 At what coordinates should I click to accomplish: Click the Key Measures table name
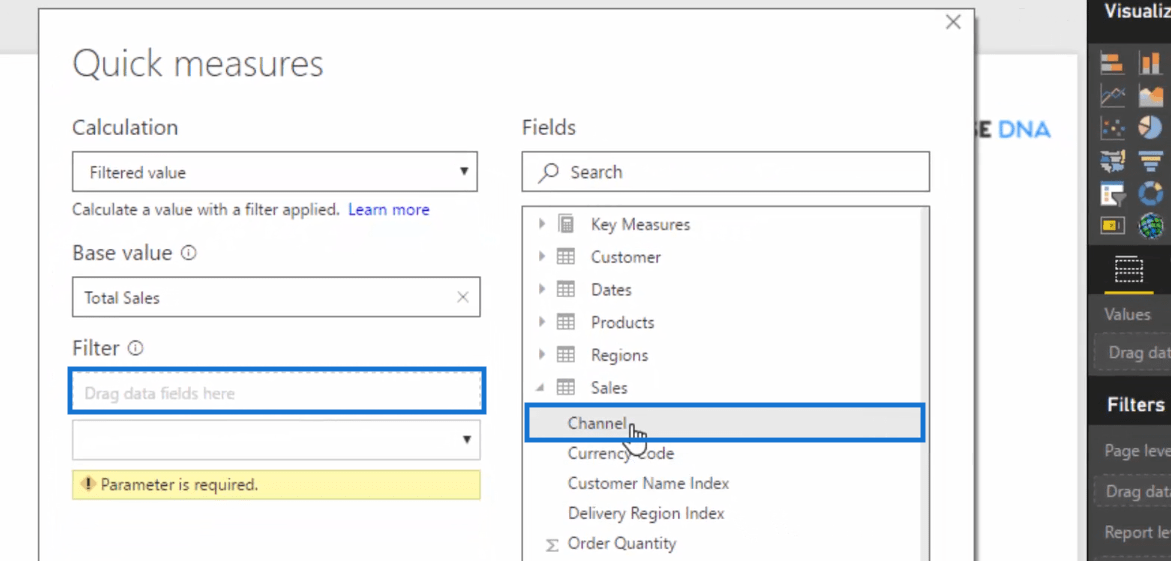click(640, 224)
